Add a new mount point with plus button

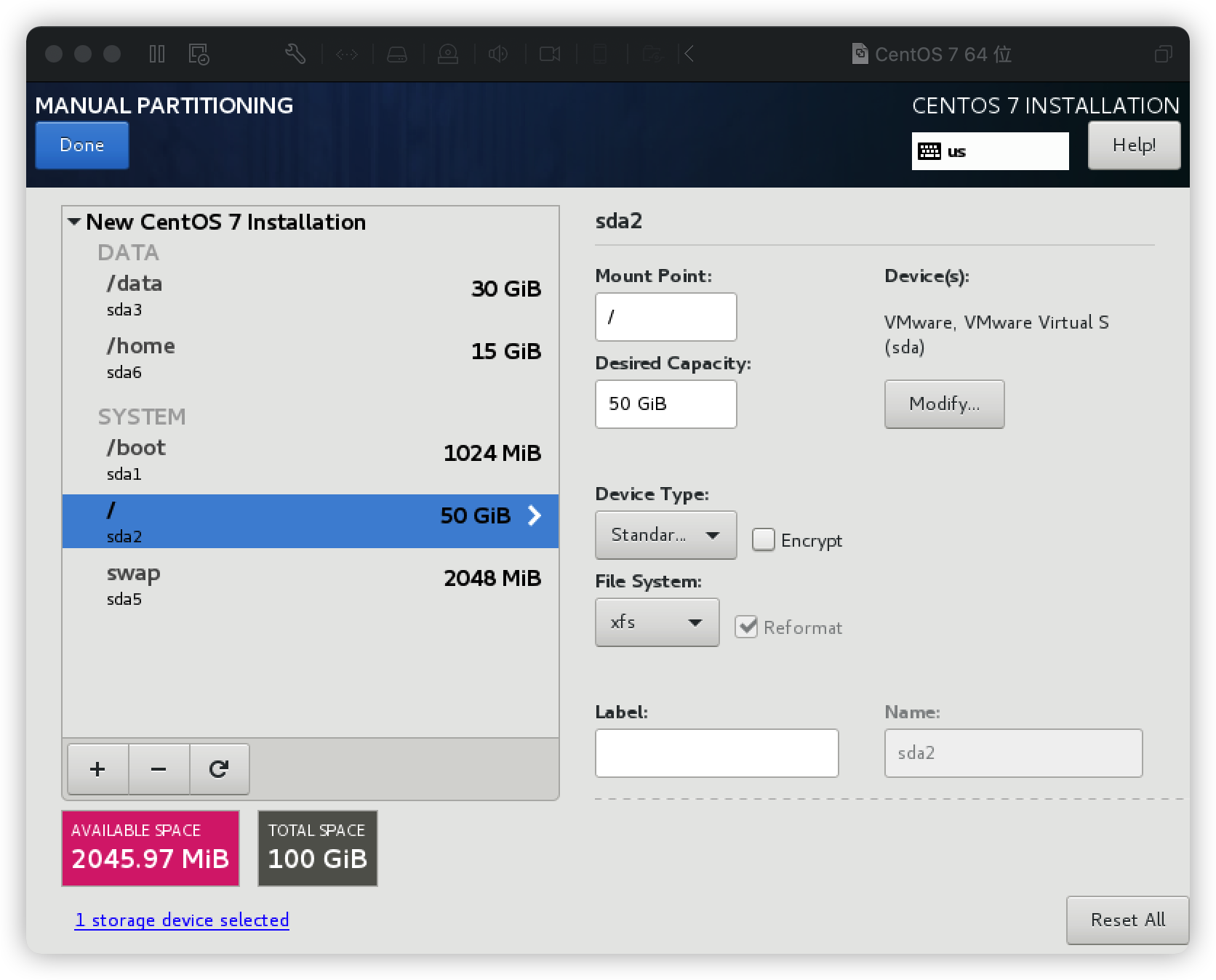pyautogui.click(x=97, y=769)
